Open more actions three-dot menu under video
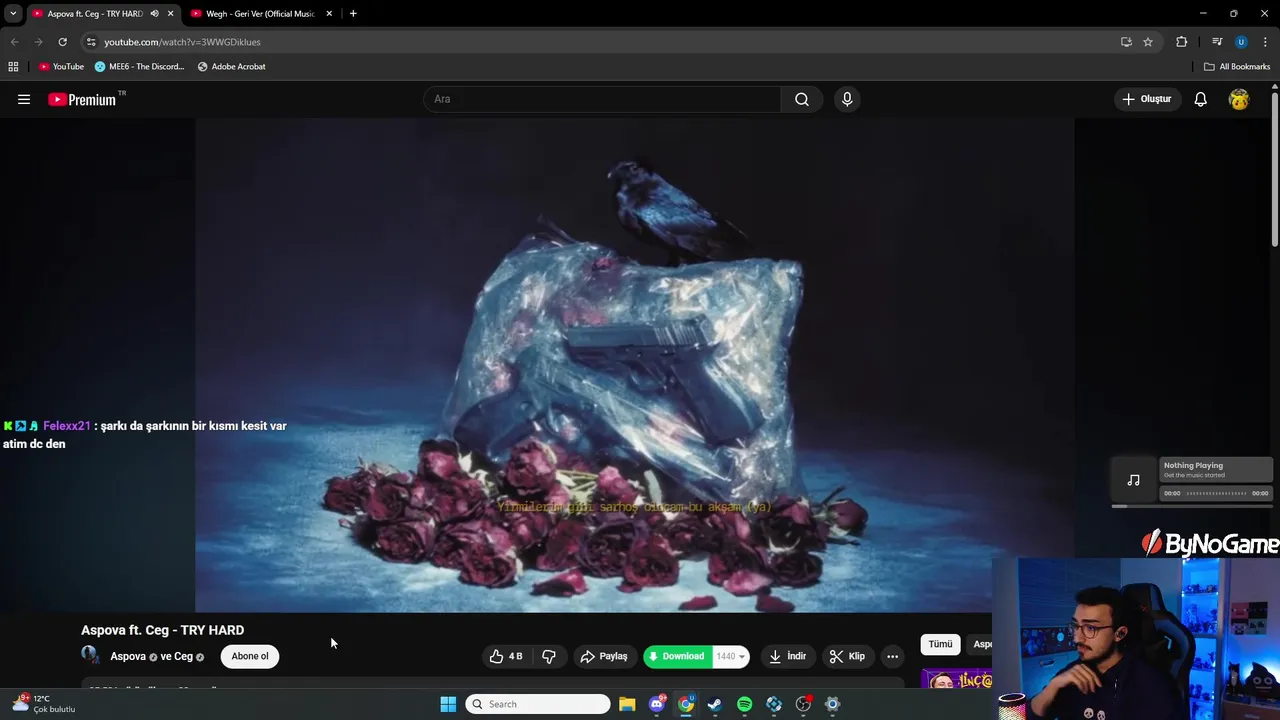The width and height of the screenshot is (1280, 720). (x=893, y=656)
